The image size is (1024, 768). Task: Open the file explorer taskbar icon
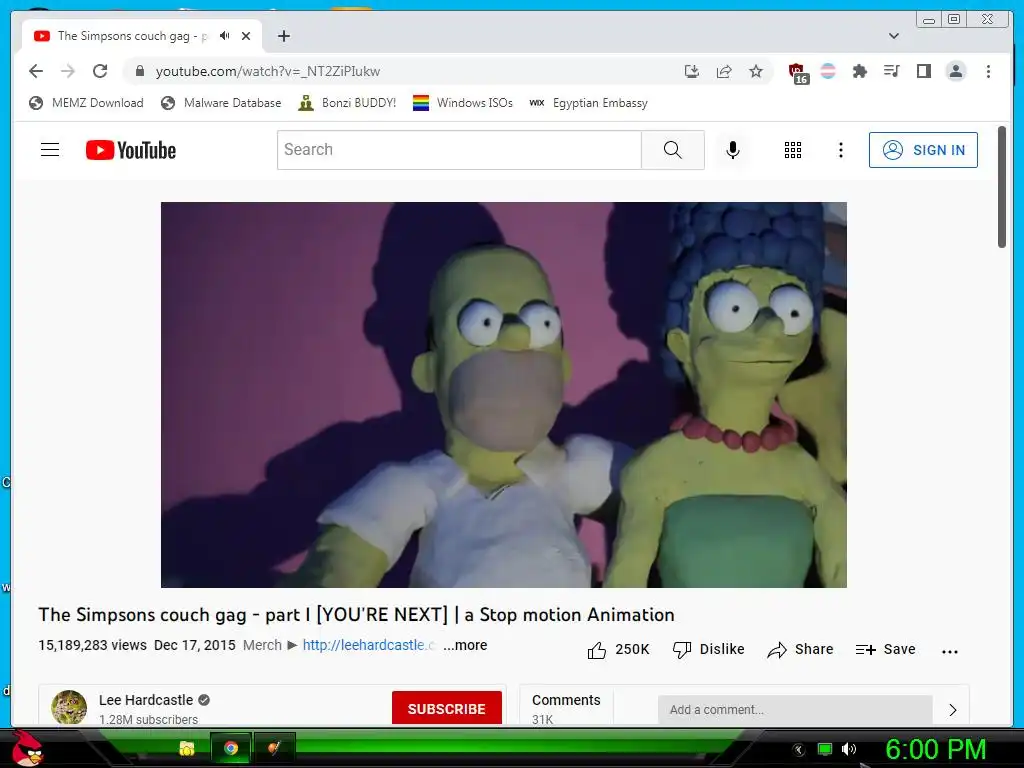187,748
